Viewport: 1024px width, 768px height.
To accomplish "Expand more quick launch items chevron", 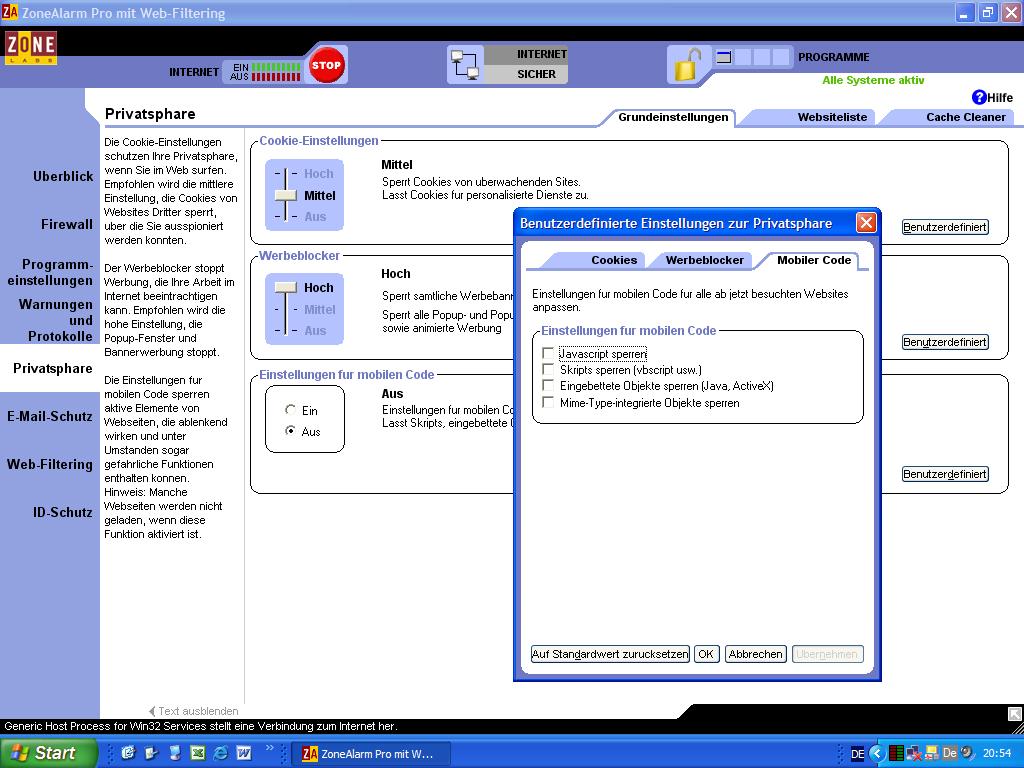I will 270,748.
